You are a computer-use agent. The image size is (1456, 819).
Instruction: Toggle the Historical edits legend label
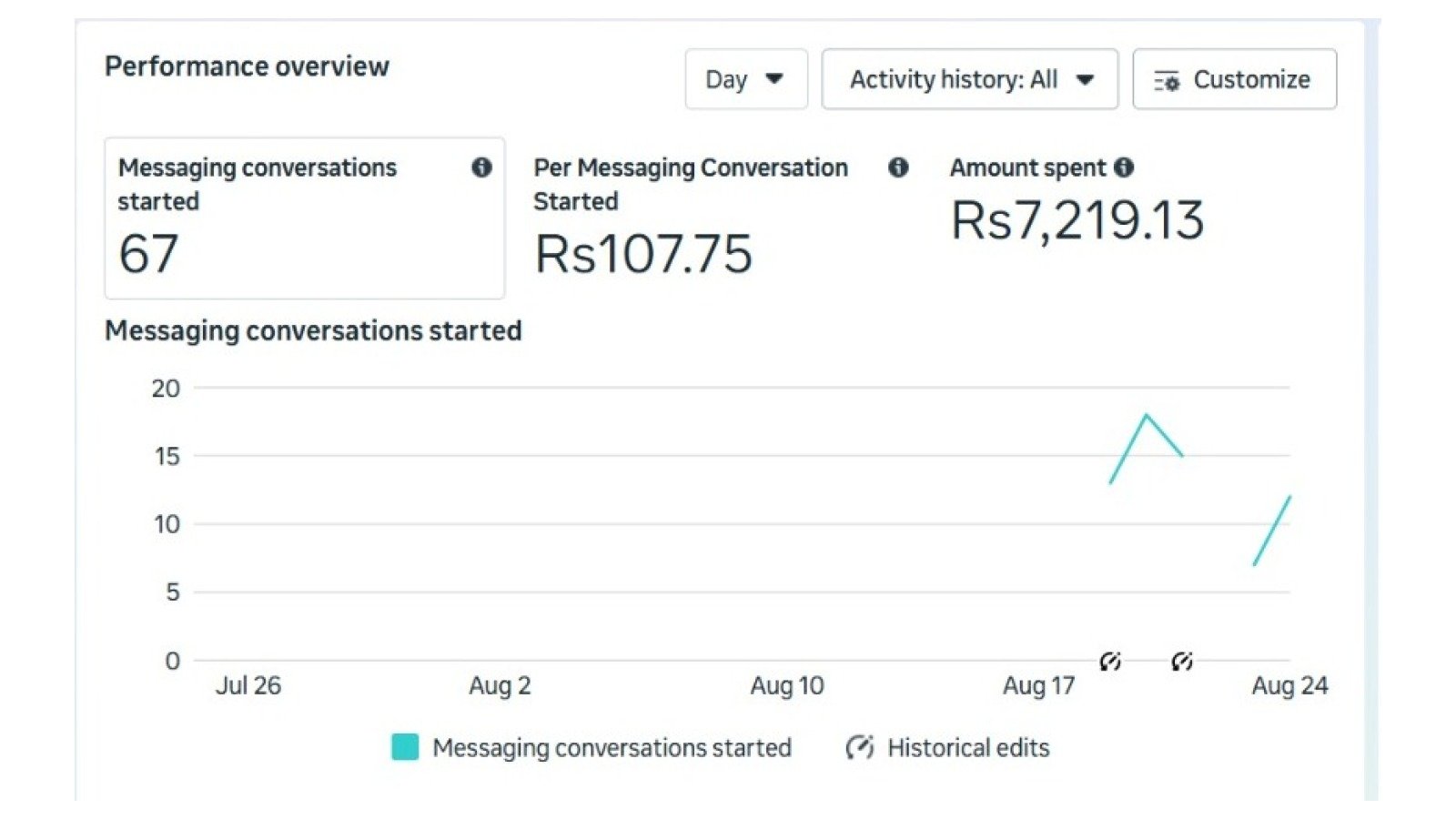(x=968, y=747)
